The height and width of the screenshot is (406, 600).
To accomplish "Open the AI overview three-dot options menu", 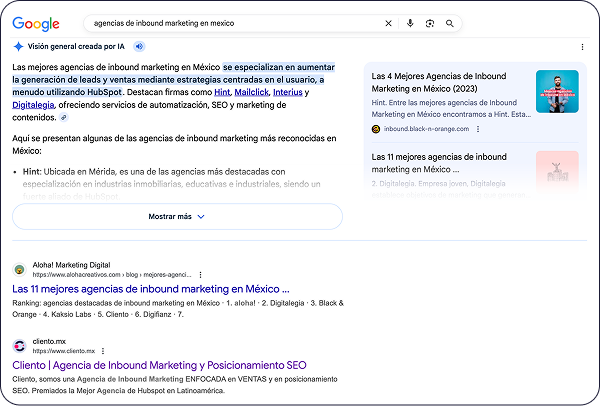I will click(582, 47).
